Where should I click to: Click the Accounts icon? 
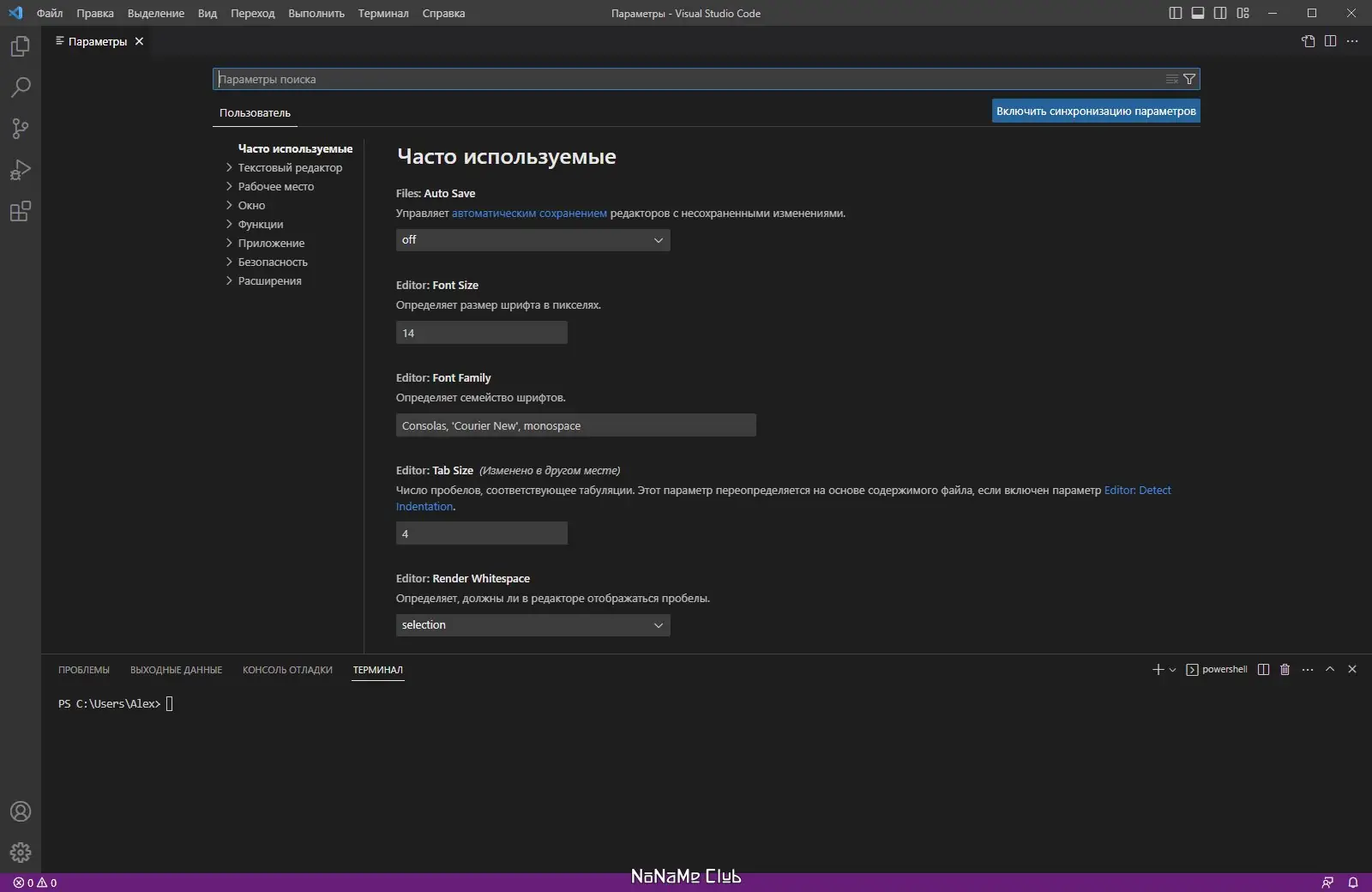(x=20, y=811)
